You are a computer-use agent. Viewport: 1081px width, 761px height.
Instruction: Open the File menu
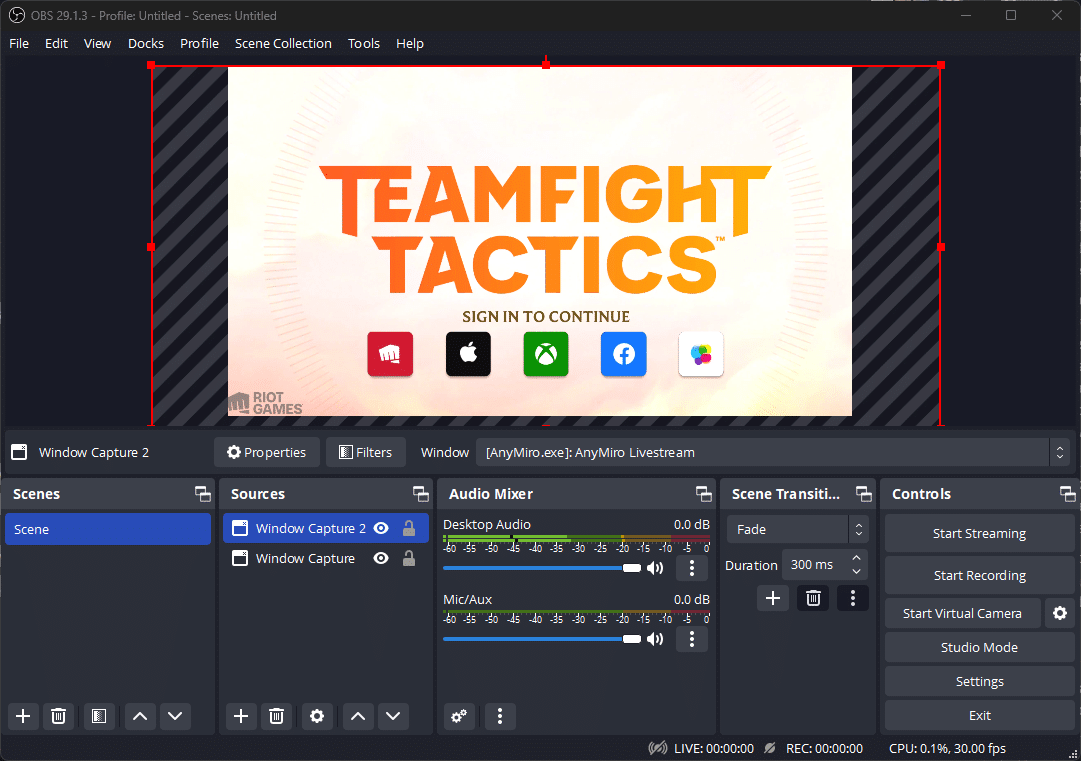point(19,43)
